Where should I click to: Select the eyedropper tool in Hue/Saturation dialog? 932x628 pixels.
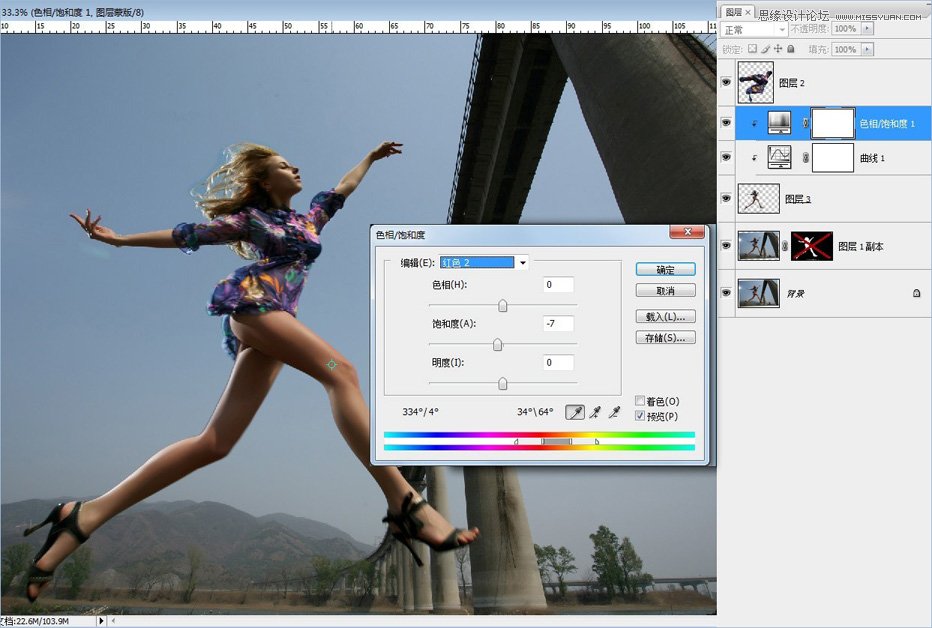pyautogui.click(x=575, y=412)
